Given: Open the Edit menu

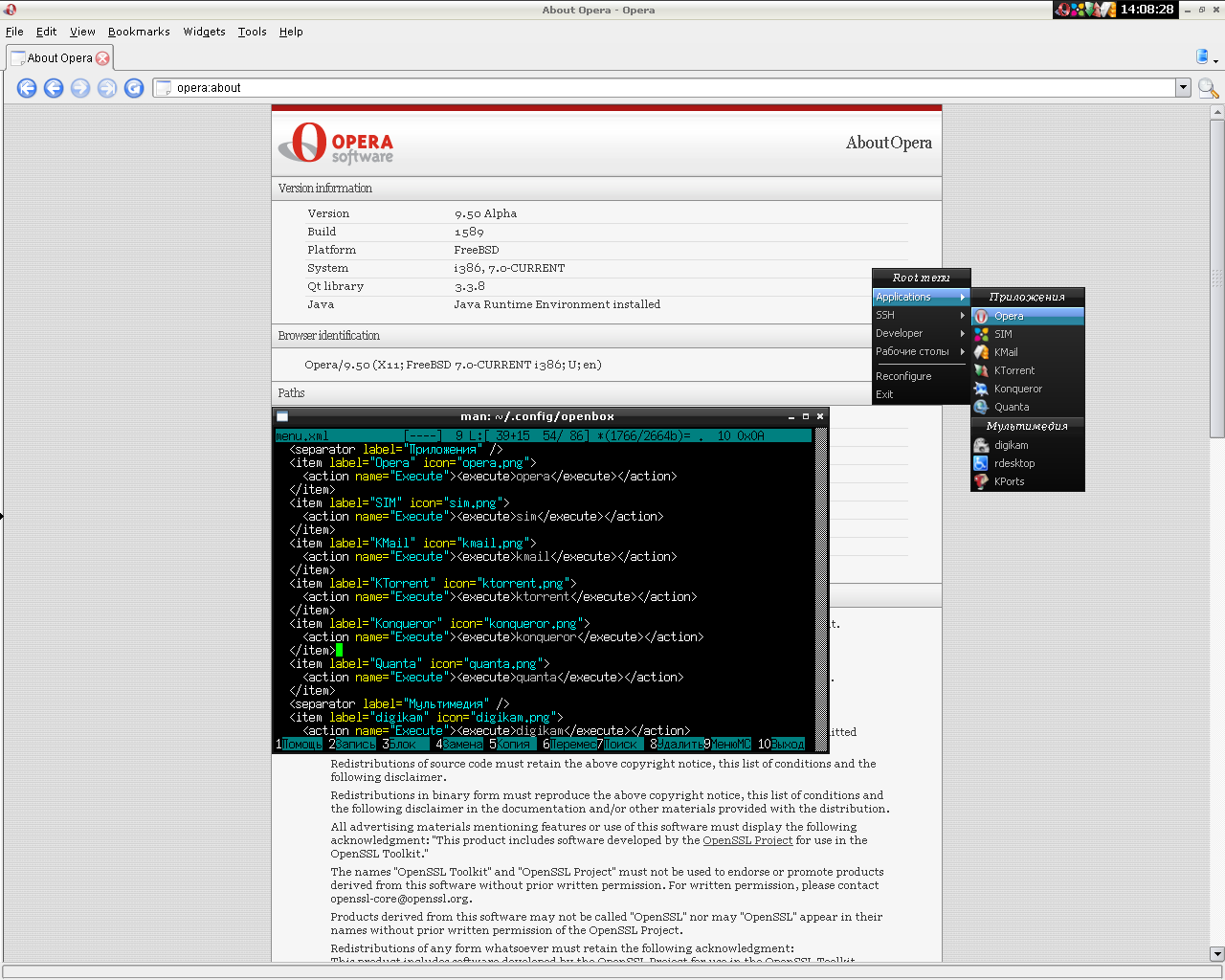Looking at the screenshot, I should pos(46,32).
